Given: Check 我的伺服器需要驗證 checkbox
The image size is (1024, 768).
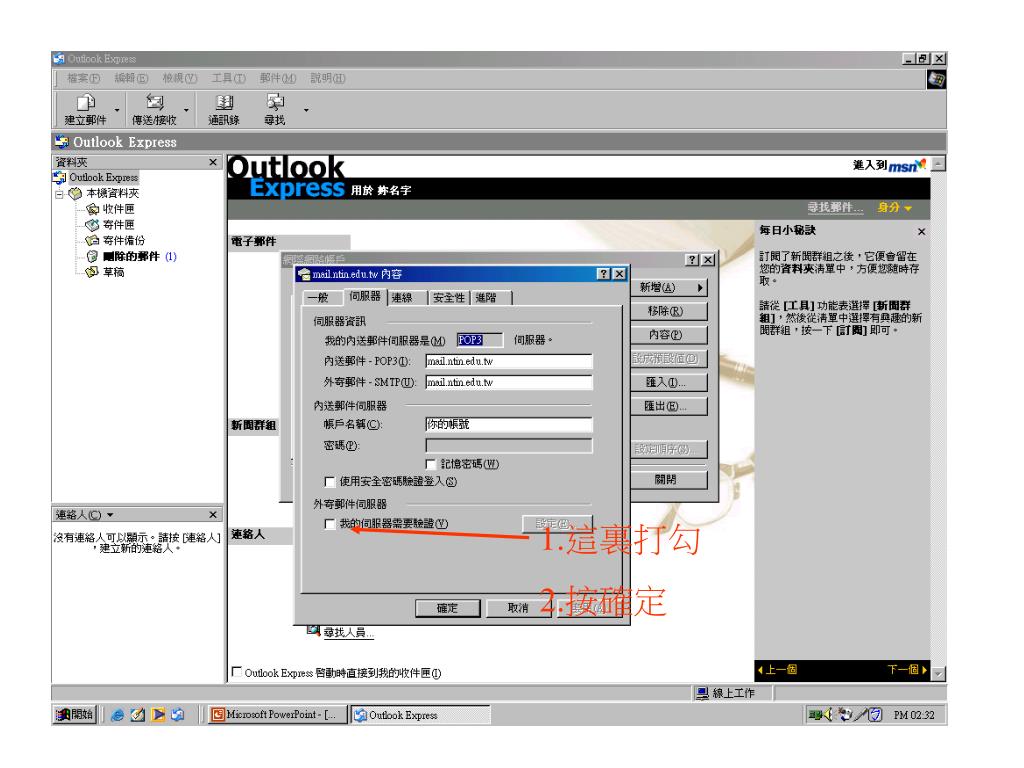Looking at the screenshot, I should pos(330,524).
